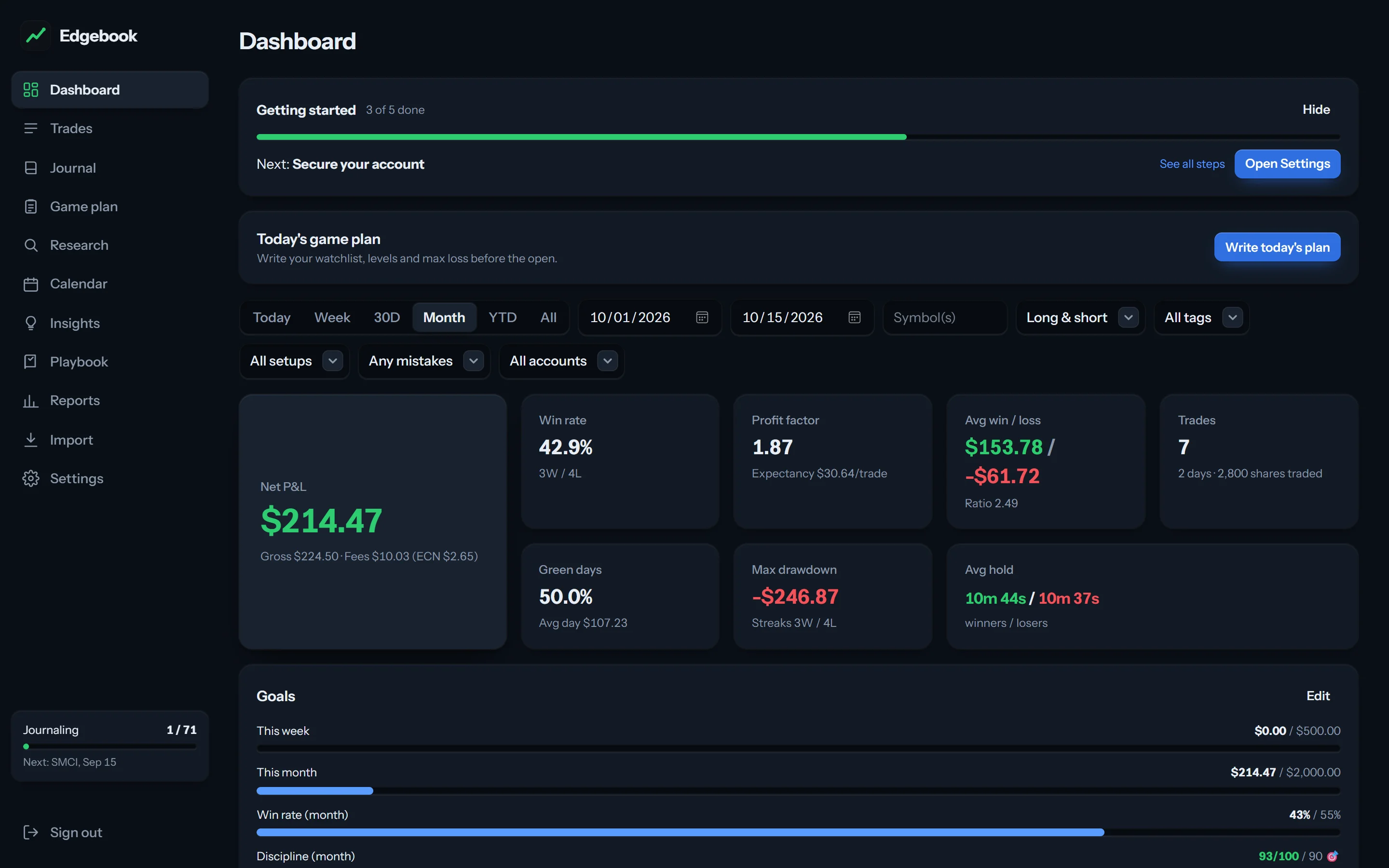1389x868 pixels.
Task: Click the Reports bar chart icon
Action: [x=30, y=401]
